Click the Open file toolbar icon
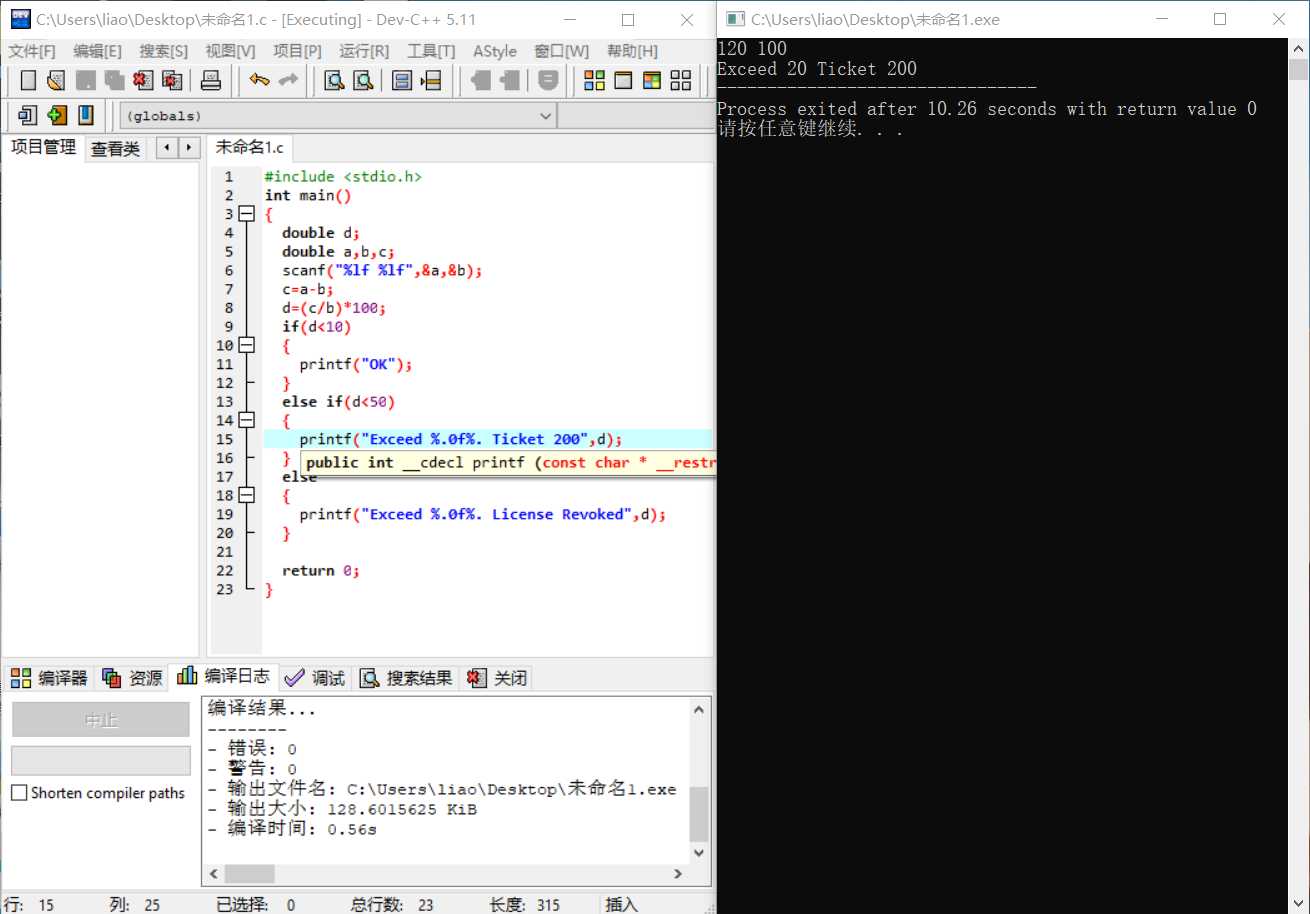This screenshot has width=1310, height=914. coord(56,80)
